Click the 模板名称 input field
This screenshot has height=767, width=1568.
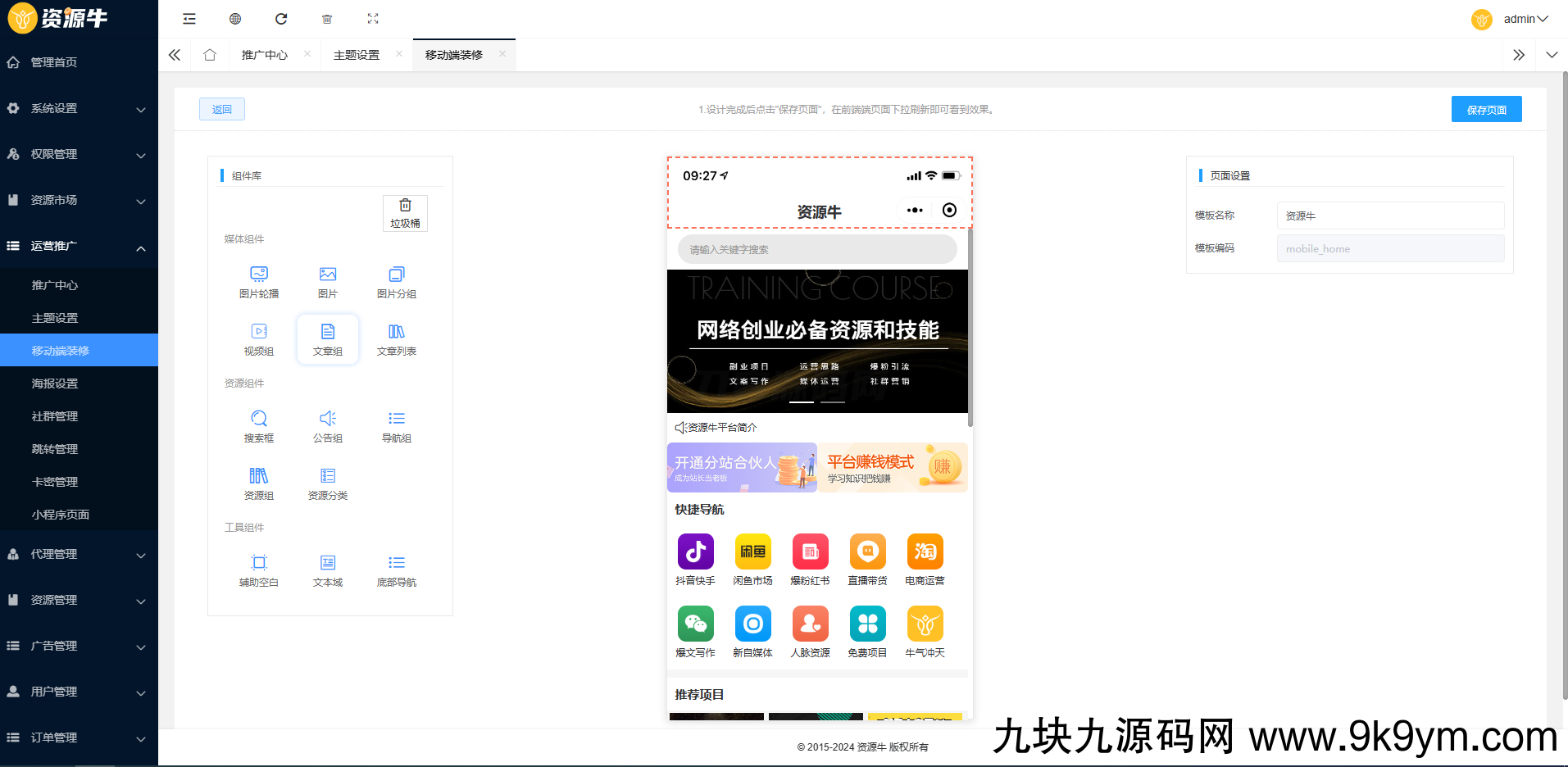click(x=1390, y=216)
